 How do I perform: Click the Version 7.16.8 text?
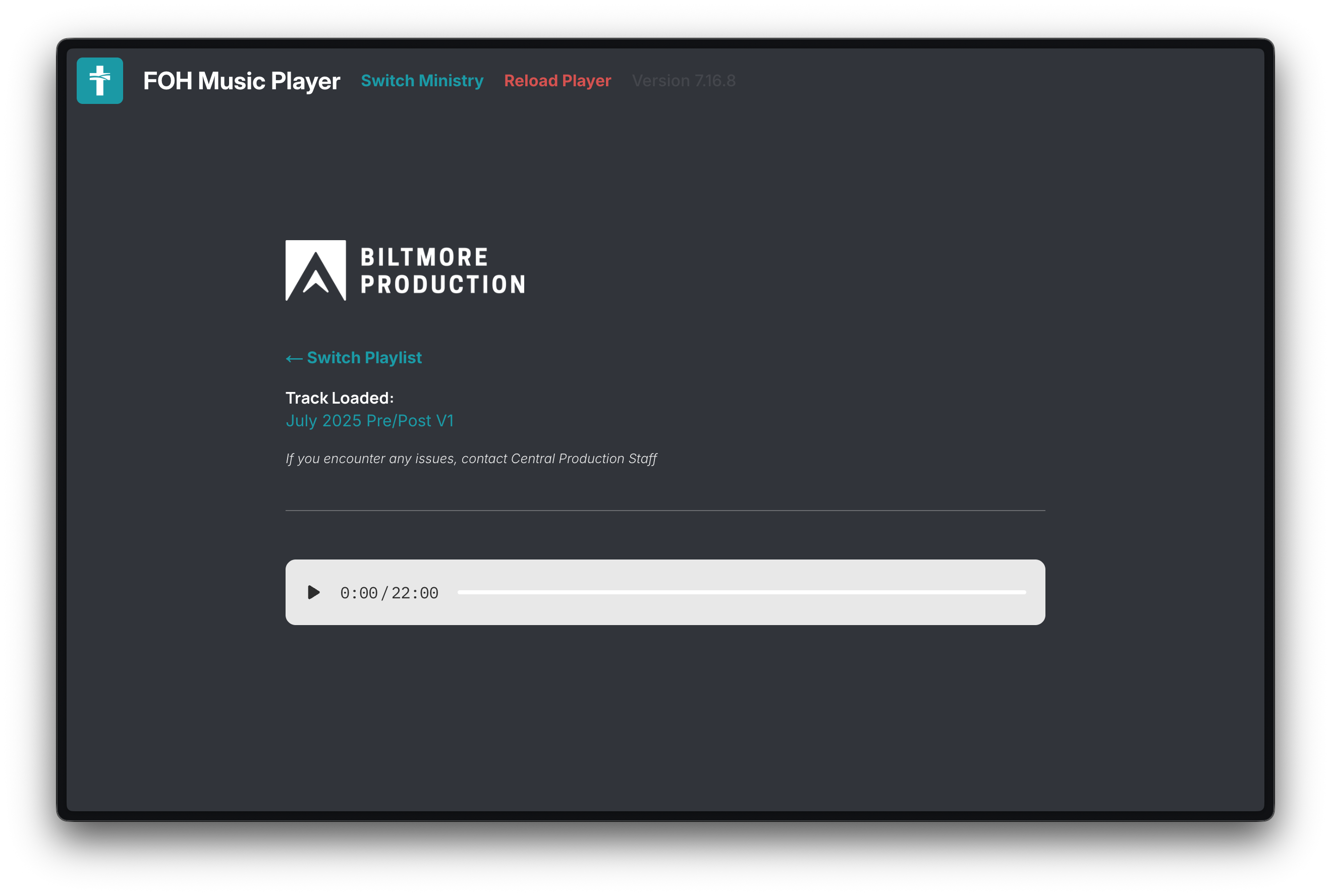click(x=684, y=81)
